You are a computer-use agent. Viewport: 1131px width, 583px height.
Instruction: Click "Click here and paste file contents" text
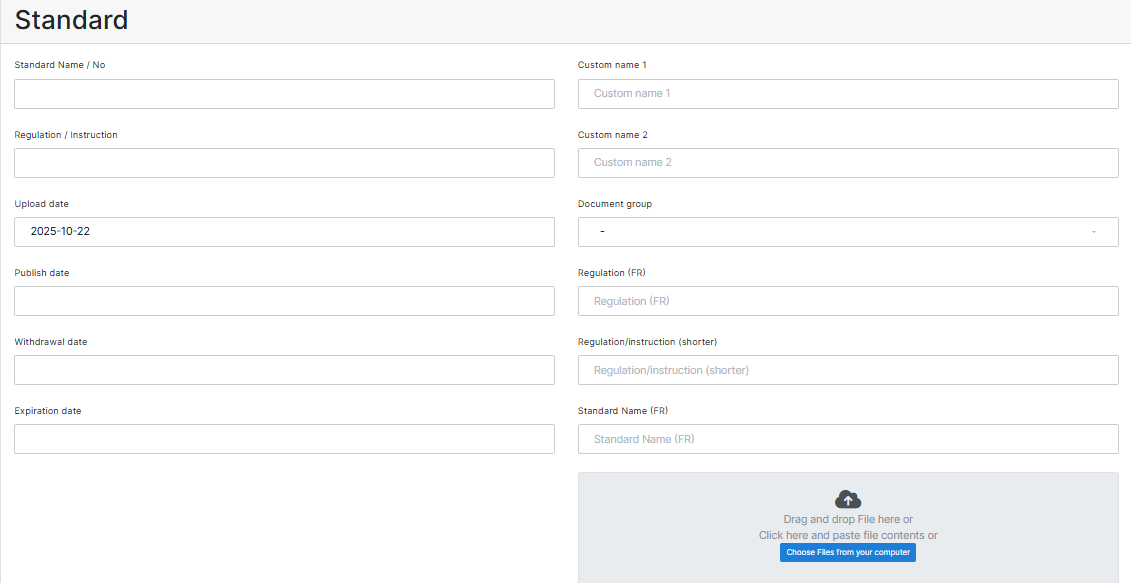[847, 535]
